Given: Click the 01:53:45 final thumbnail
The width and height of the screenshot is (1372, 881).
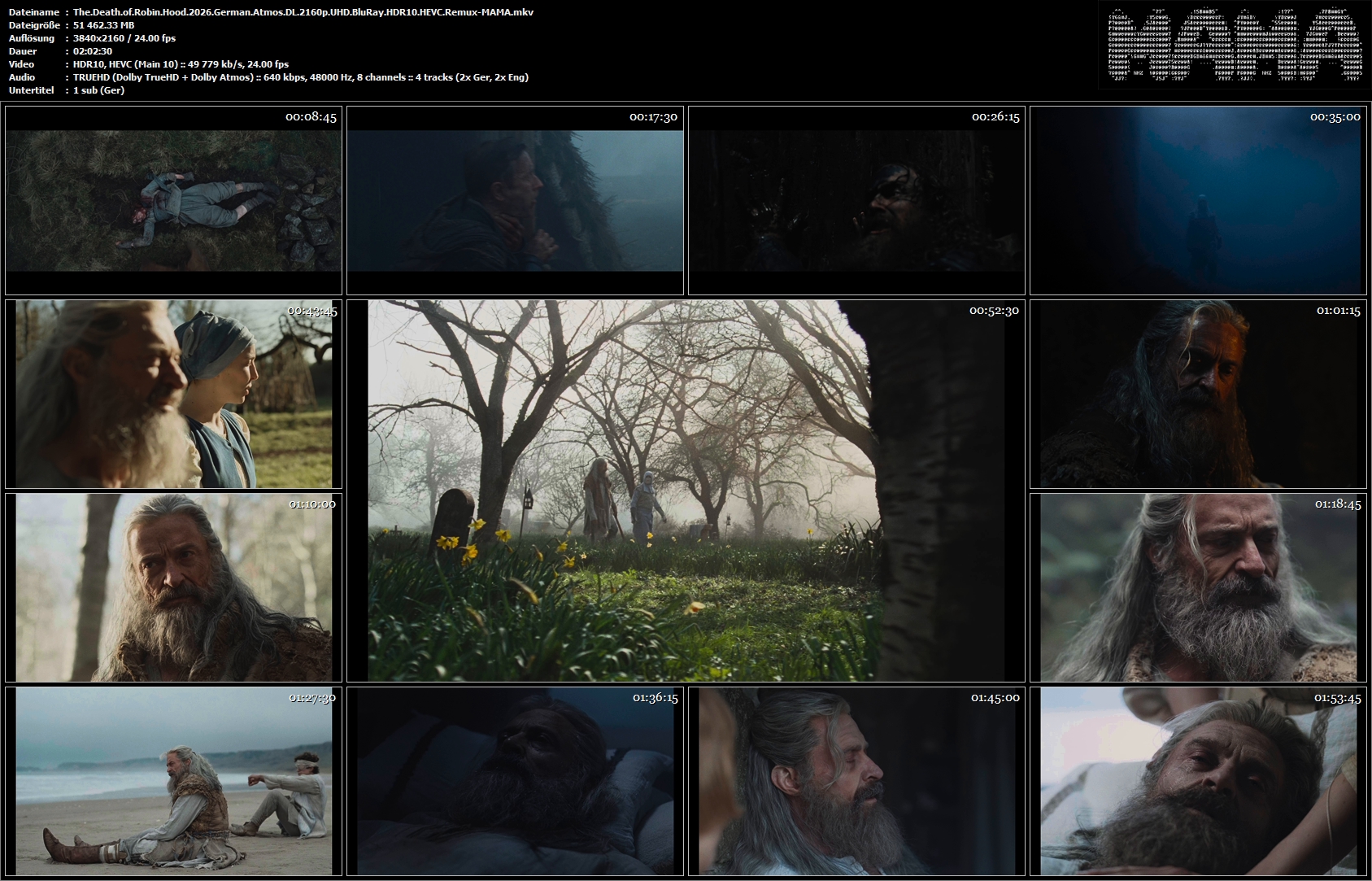Looking at the screenshot, I should pos(1198,781).
